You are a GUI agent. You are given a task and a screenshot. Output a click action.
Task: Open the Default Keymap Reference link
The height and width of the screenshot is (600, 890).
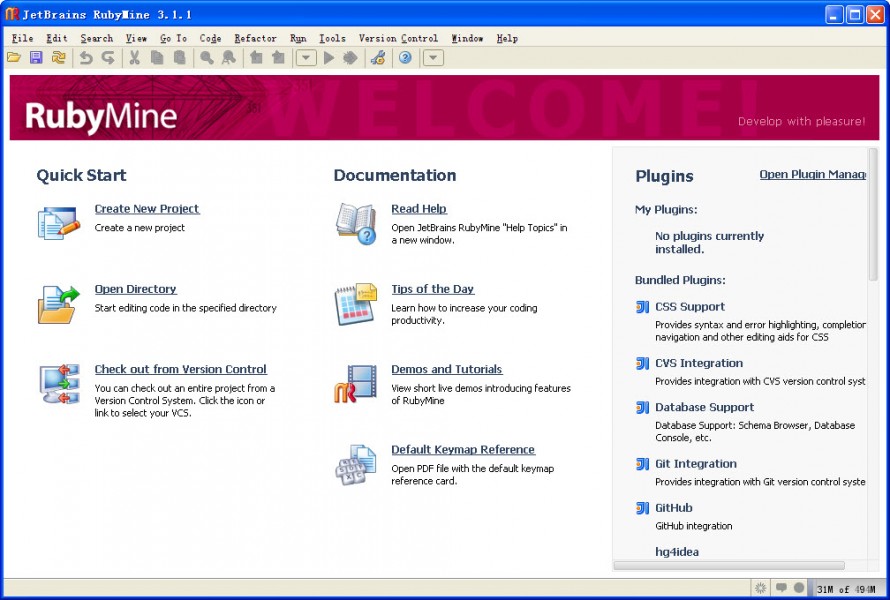pyautogui.click(x=462, y=450)
